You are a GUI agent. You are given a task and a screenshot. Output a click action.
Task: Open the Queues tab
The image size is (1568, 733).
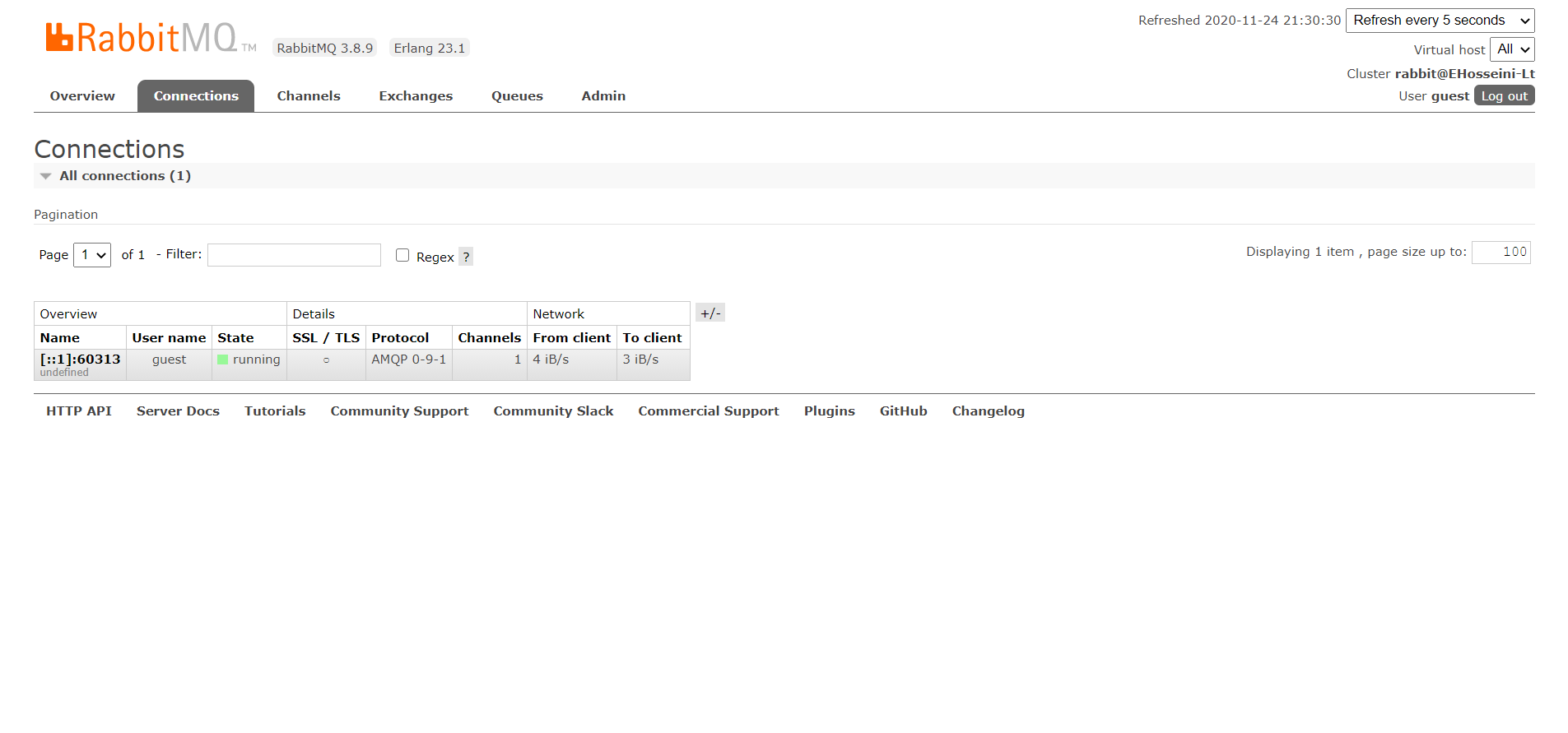coord(517,96)
